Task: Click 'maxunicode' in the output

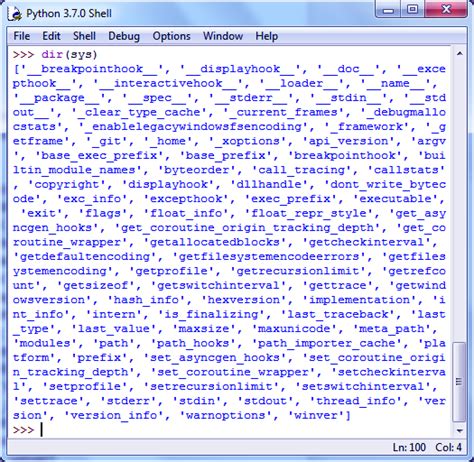Action: tap(294, 329)
